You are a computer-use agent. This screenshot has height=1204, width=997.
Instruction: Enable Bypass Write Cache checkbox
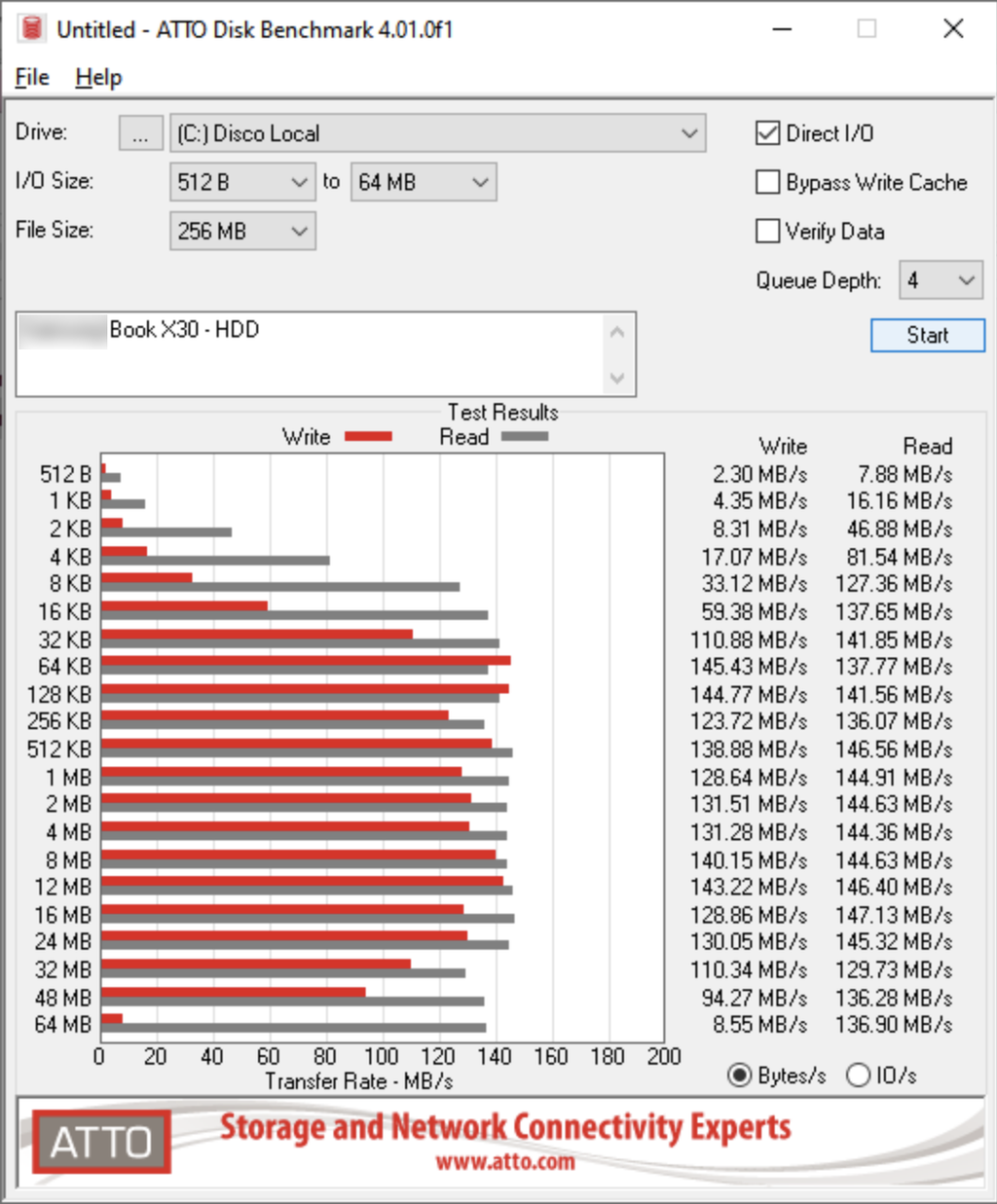click(x=768, y=182)
